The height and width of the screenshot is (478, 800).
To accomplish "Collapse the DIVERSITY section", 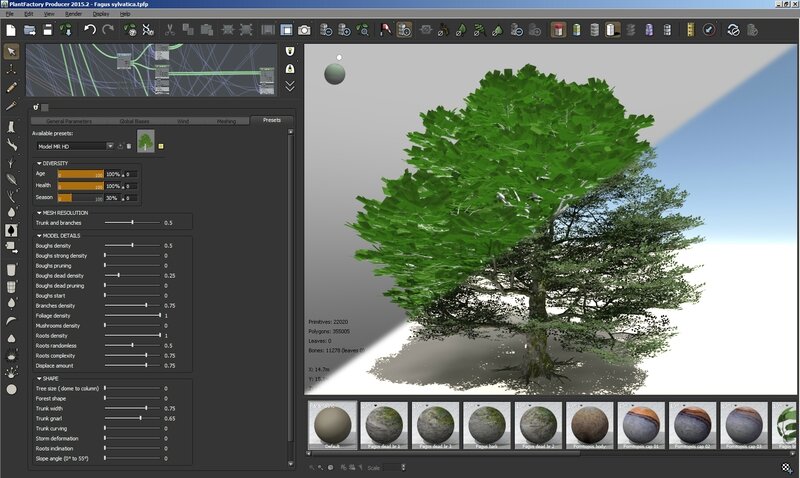I will tap(38, 163).
